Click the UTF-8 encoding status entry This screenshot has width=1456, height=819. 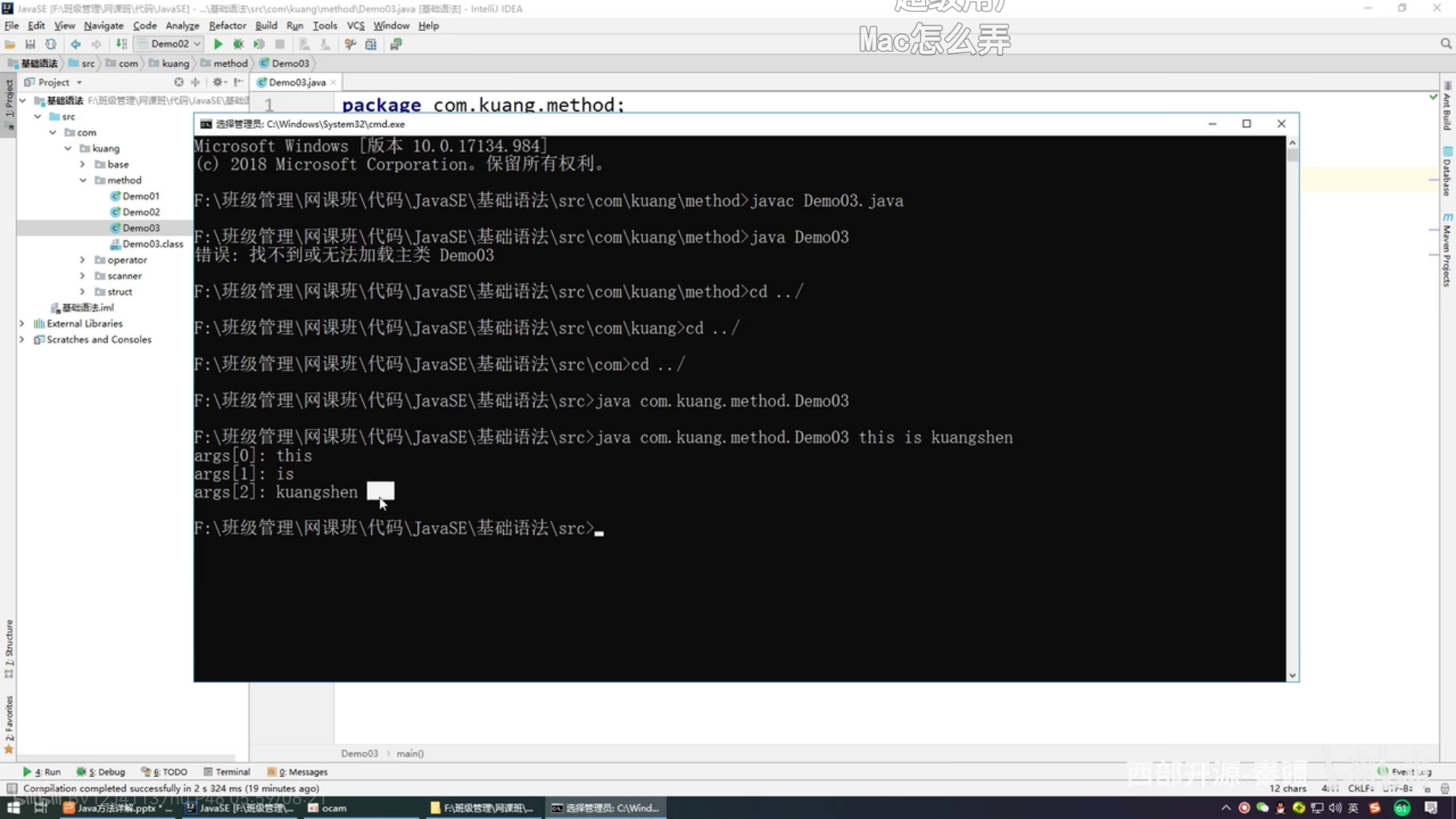[1398, 789]
